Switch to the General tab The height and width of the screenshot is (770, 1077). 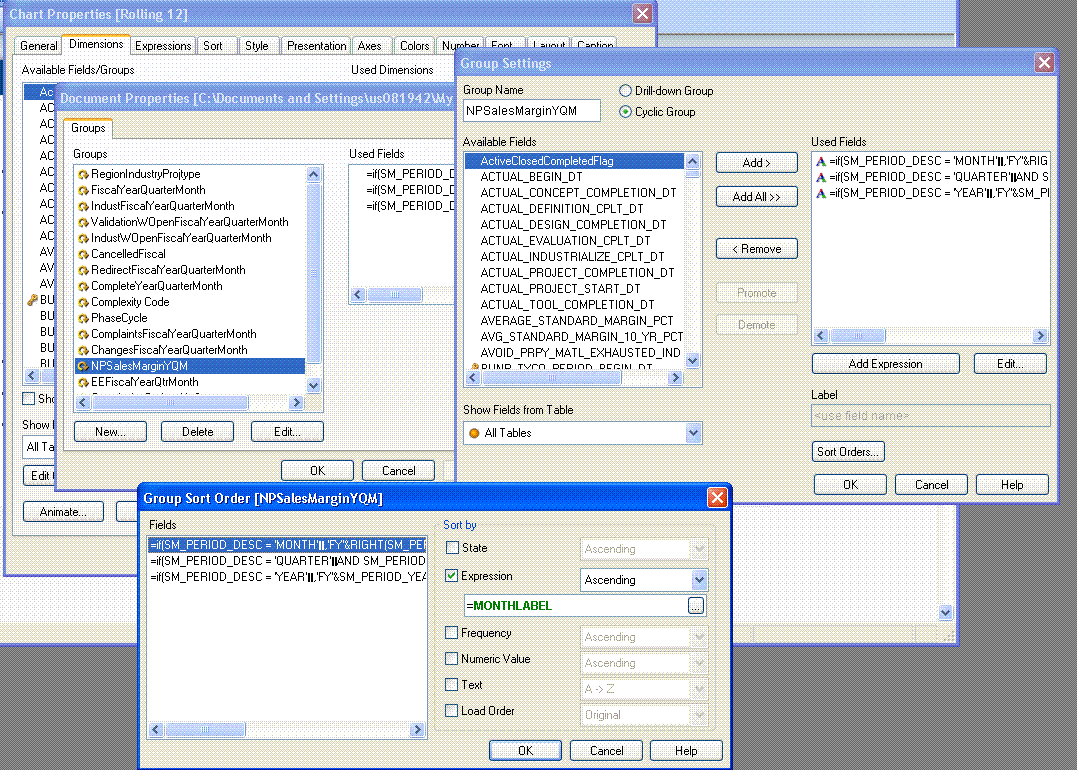click(x=38, y=46)
